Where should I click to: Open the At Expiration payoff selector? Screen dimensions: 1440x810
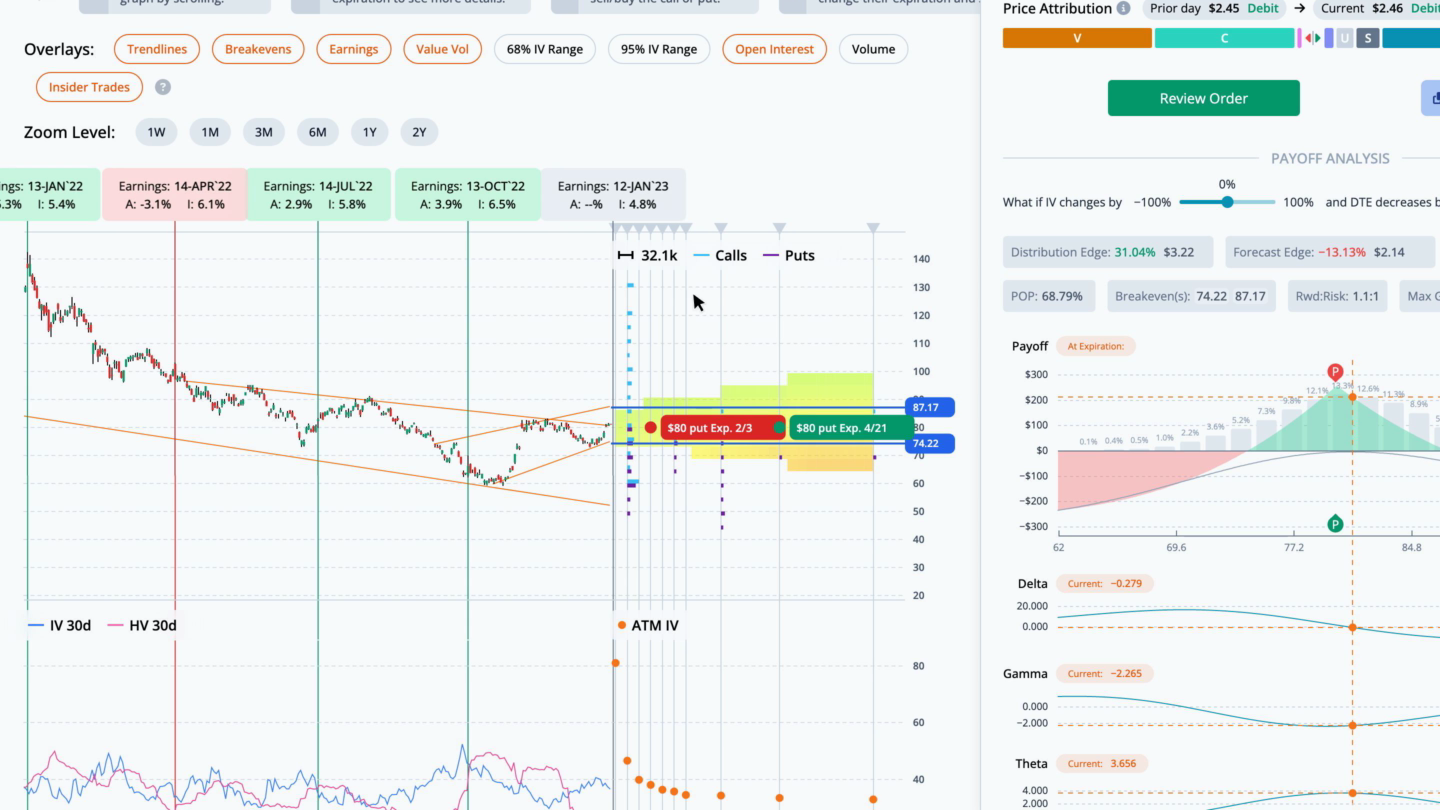click(1095, 347)
